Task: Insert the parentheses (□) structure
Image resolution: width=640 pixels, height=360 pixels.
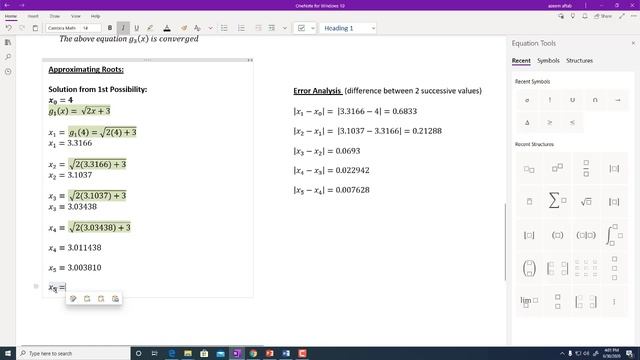Action: pos(558,235)
